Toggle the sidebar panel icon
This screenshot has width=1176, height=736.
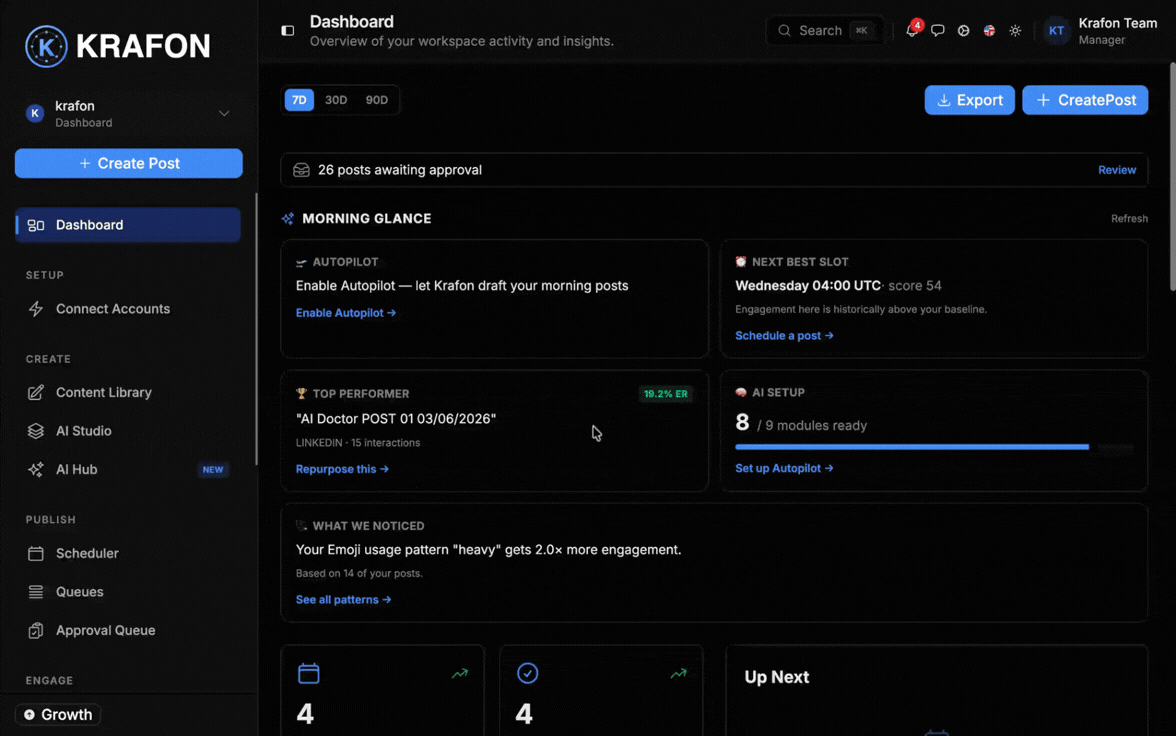[287, 31]
